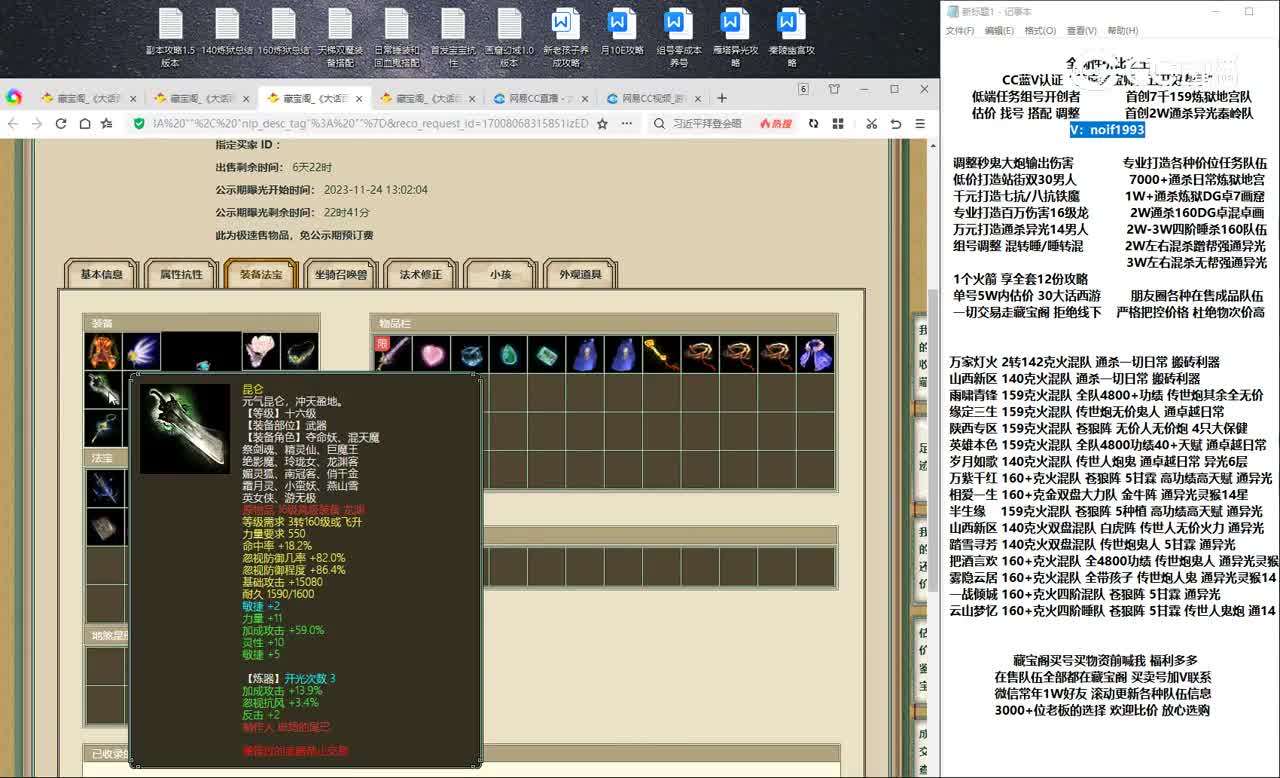The height and width of the screenshot is (778, 1280).
Task: Switch to the 网易CC直播 browser tab
Action: (x=540, y=98)
